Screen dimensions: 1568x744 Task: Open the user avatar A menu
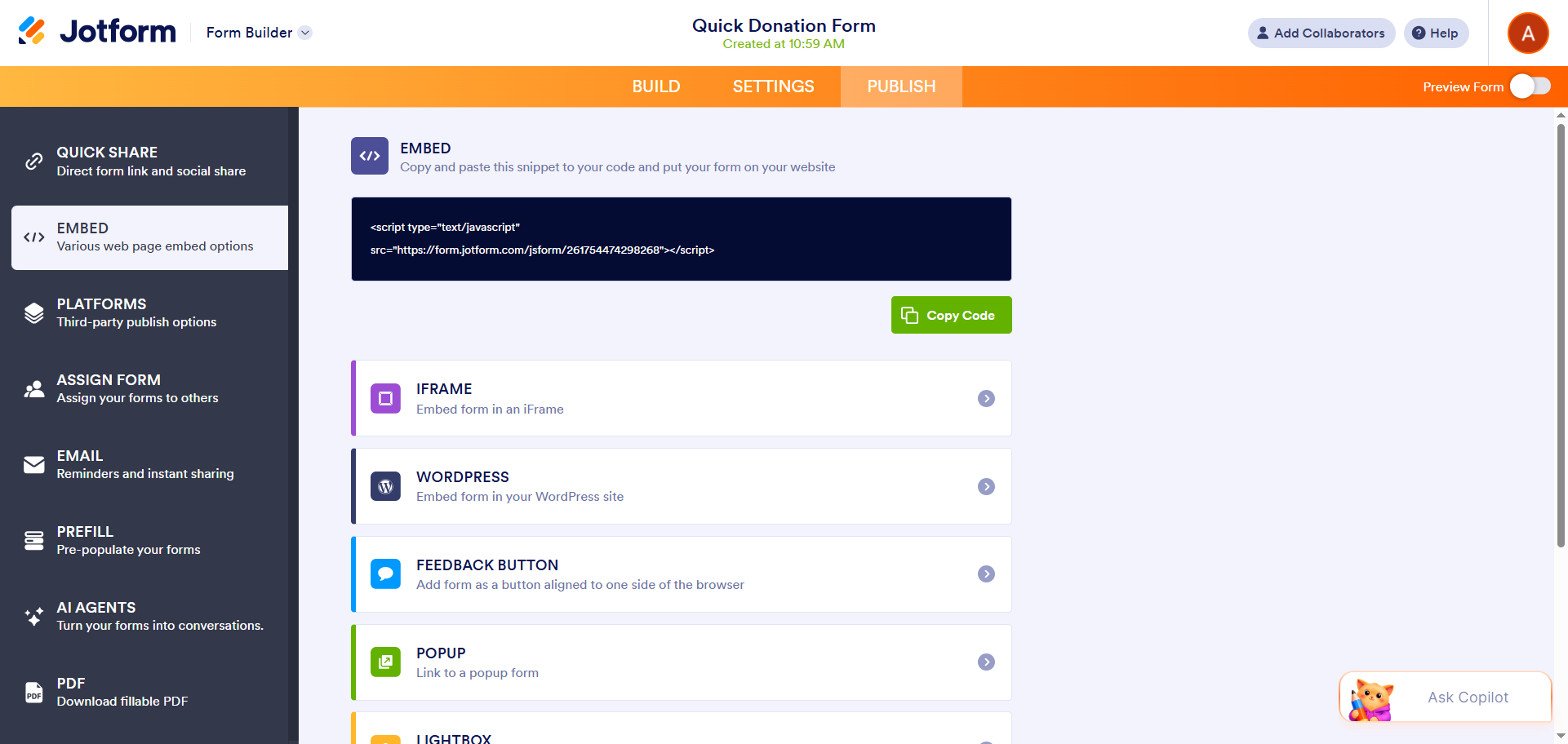(x=1528, y=33)
